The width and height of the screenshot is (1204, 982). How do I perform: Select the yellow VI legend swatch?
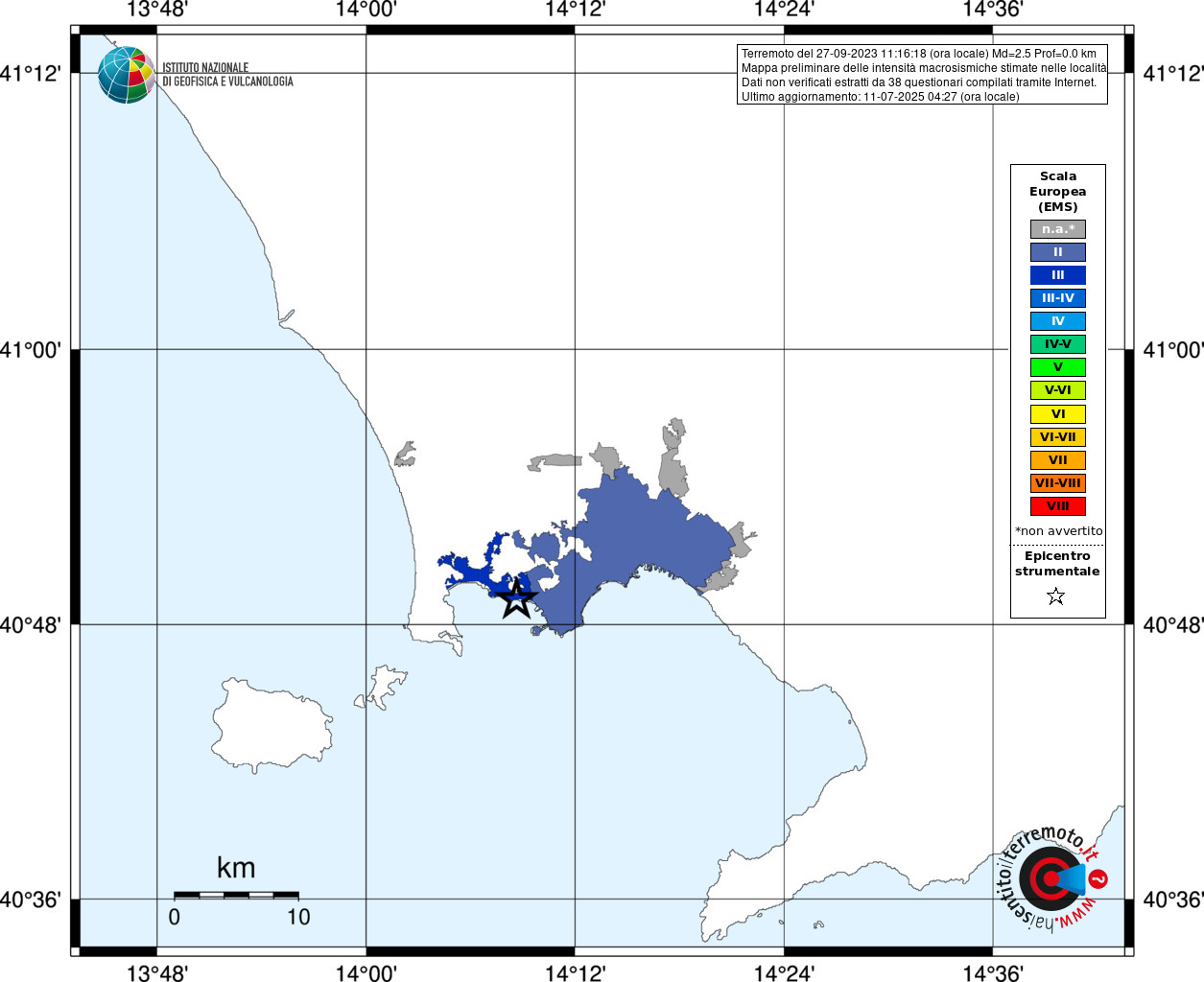click(1058, 414)
